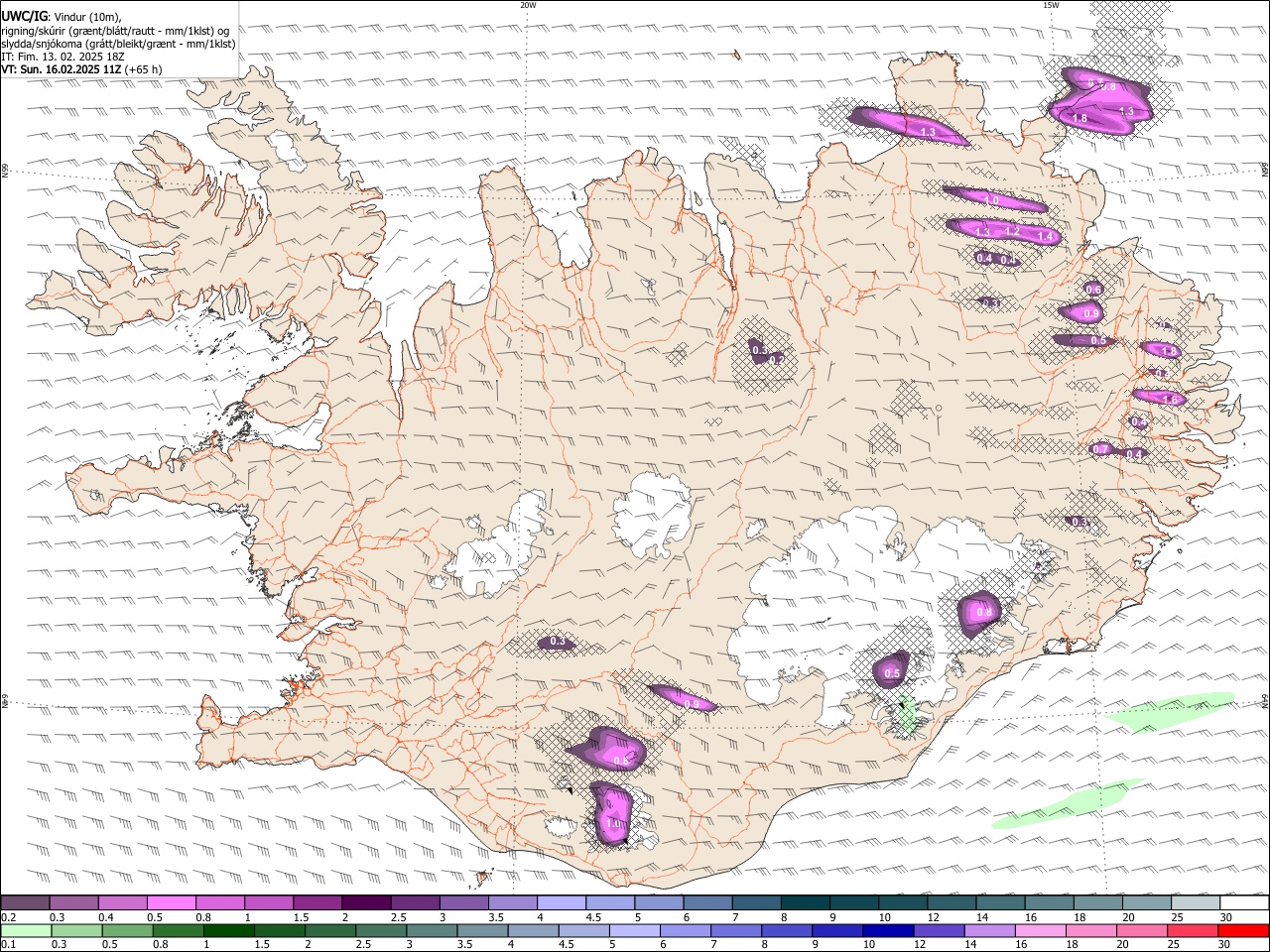1270x952 pixels.
Task: Click the 'rigning/skúrir' legend description line
Action: [x=115, y=31]
